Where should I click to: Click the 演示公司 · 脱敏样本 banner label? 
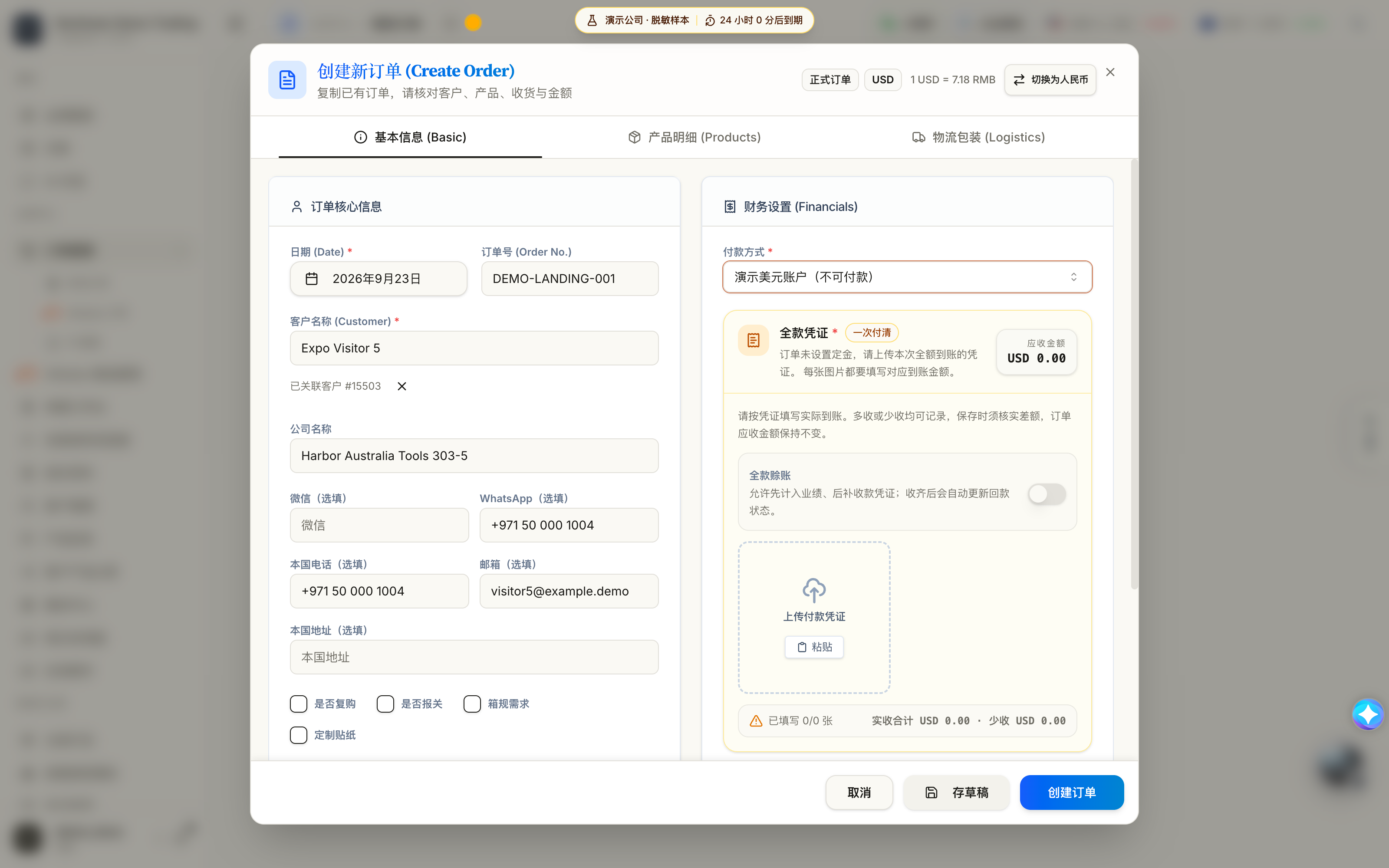click(x=647, y=21)
